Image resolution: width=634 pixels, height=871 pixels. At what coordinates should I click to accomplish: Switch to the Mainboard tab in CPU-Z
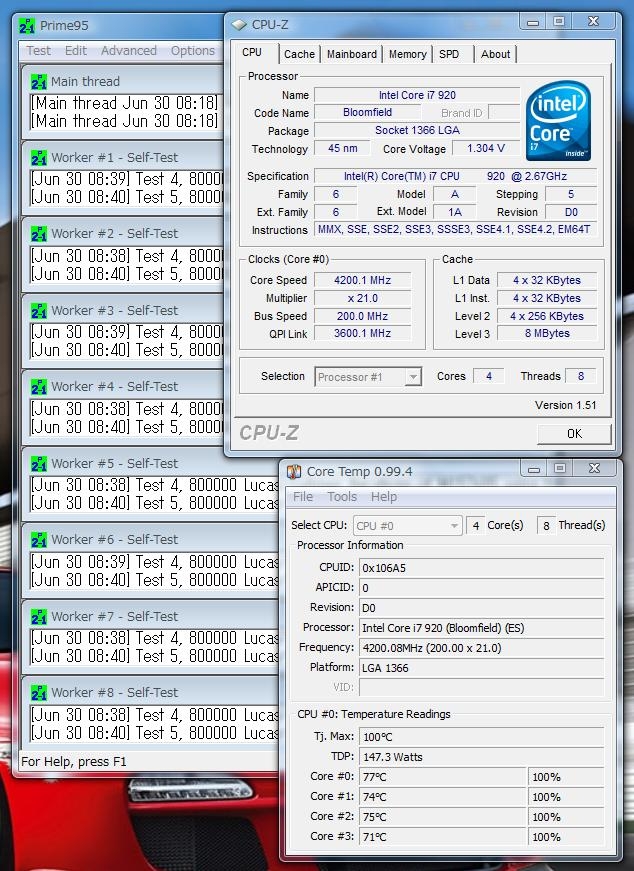pos(352,54)
